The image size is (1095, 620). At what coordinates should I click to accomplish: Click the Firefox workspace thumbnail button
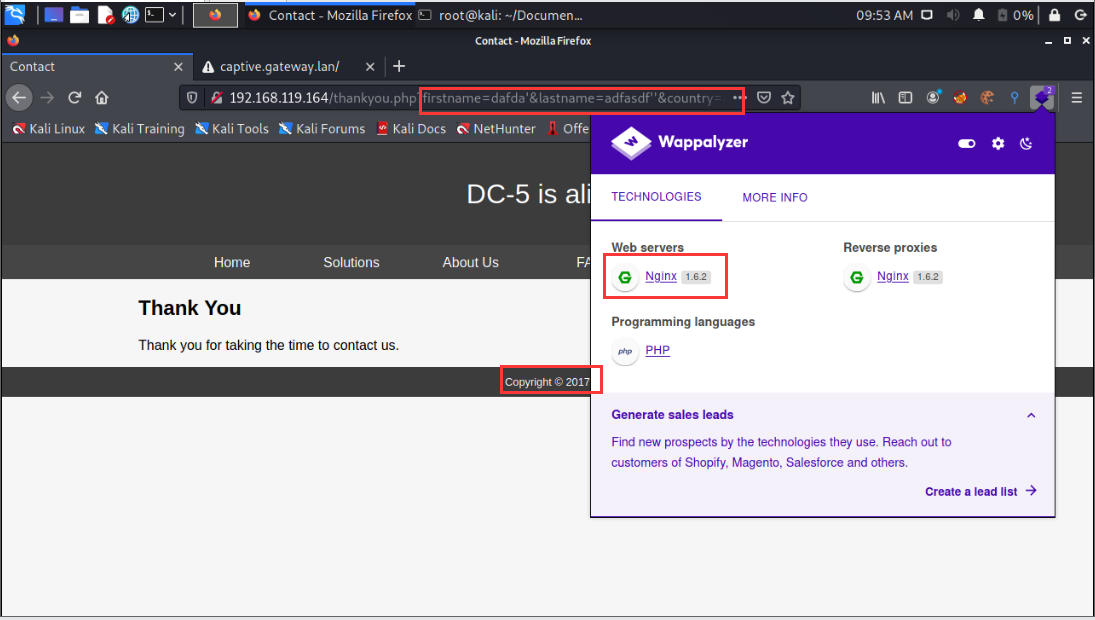(x=215, y=15)
